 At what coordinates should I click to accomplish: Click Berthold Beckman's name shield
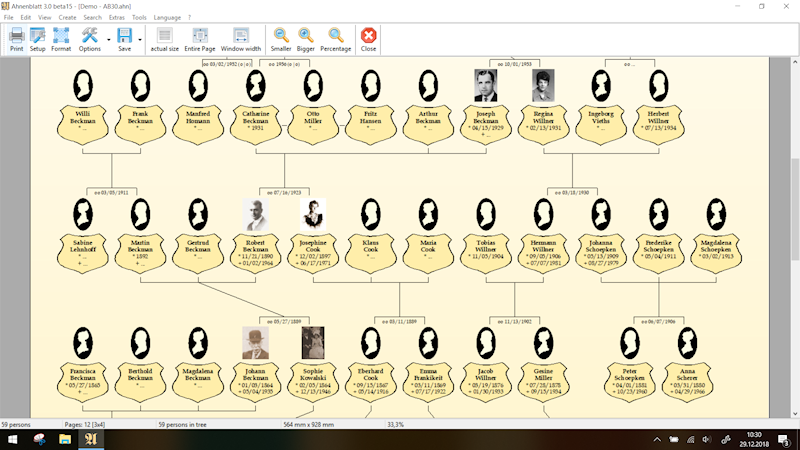(140, 381)
